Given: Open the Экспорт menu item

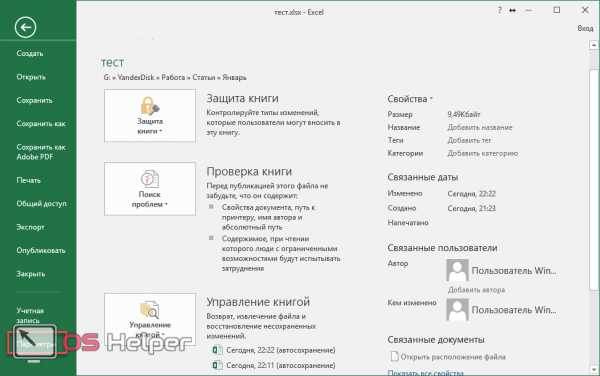Looking at the screenshot, I should coord(30,227).
